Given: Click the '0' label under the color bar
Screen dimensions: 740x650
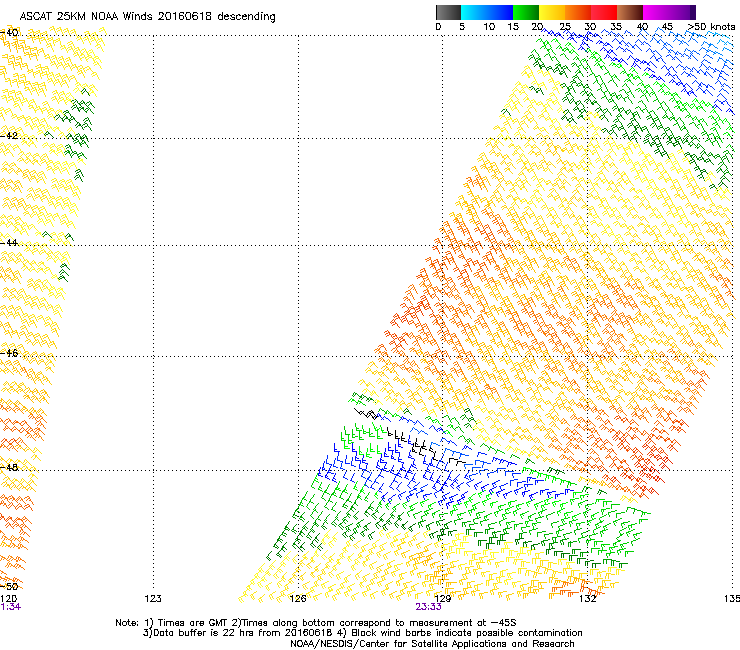Looking at the screenshot, I should point(438,27).
